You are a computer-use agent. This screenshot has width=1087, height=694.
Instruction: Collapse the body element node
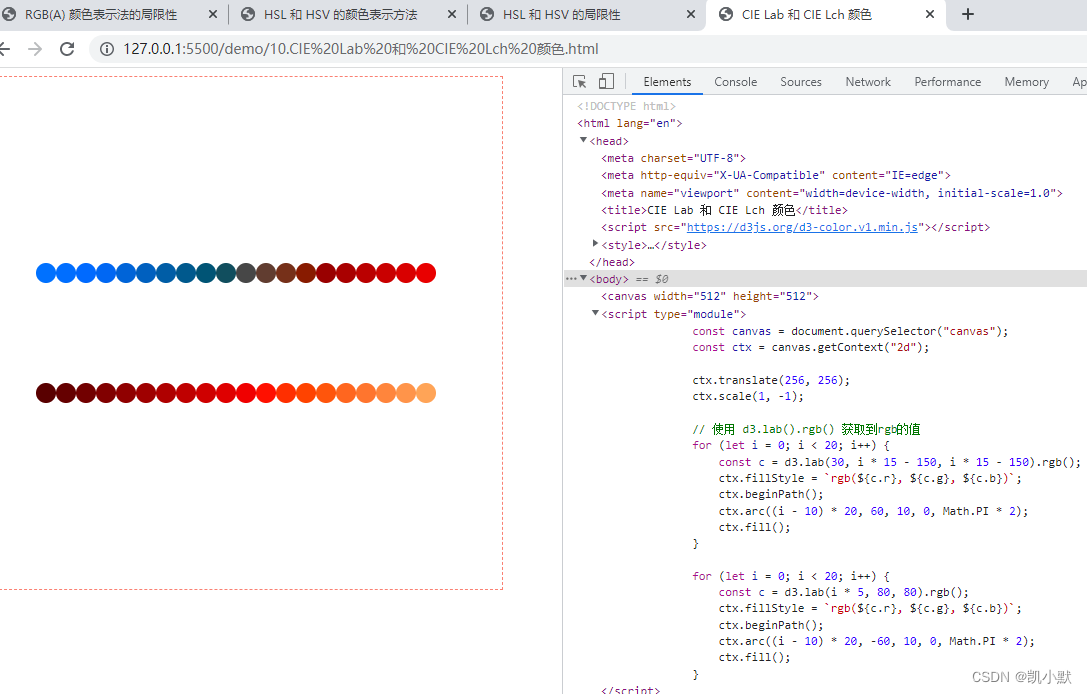pyautogui.click(x=584, y=278)
